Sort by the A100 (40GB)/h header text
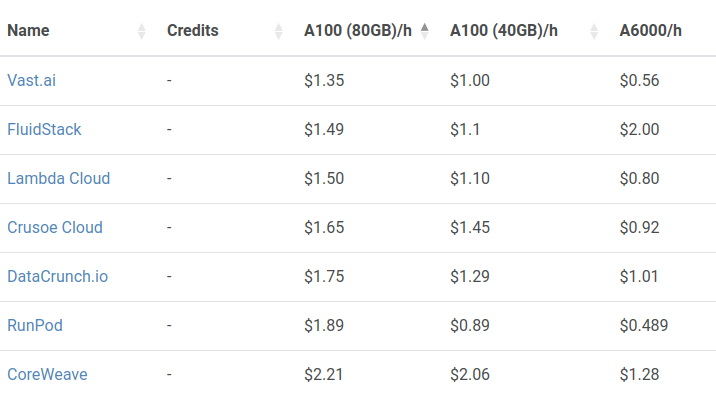The width and height of the screenshot is (716, 398). tap(504, 31)
